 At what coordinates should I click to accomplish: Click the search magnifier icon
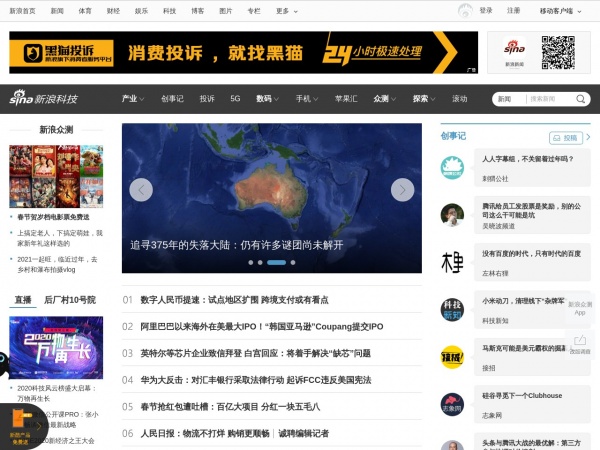coord(580,99)
